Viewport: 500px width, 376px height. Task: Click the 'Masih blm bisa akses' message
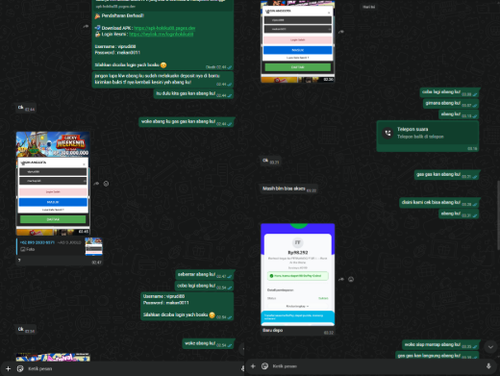tap(289, 189)
